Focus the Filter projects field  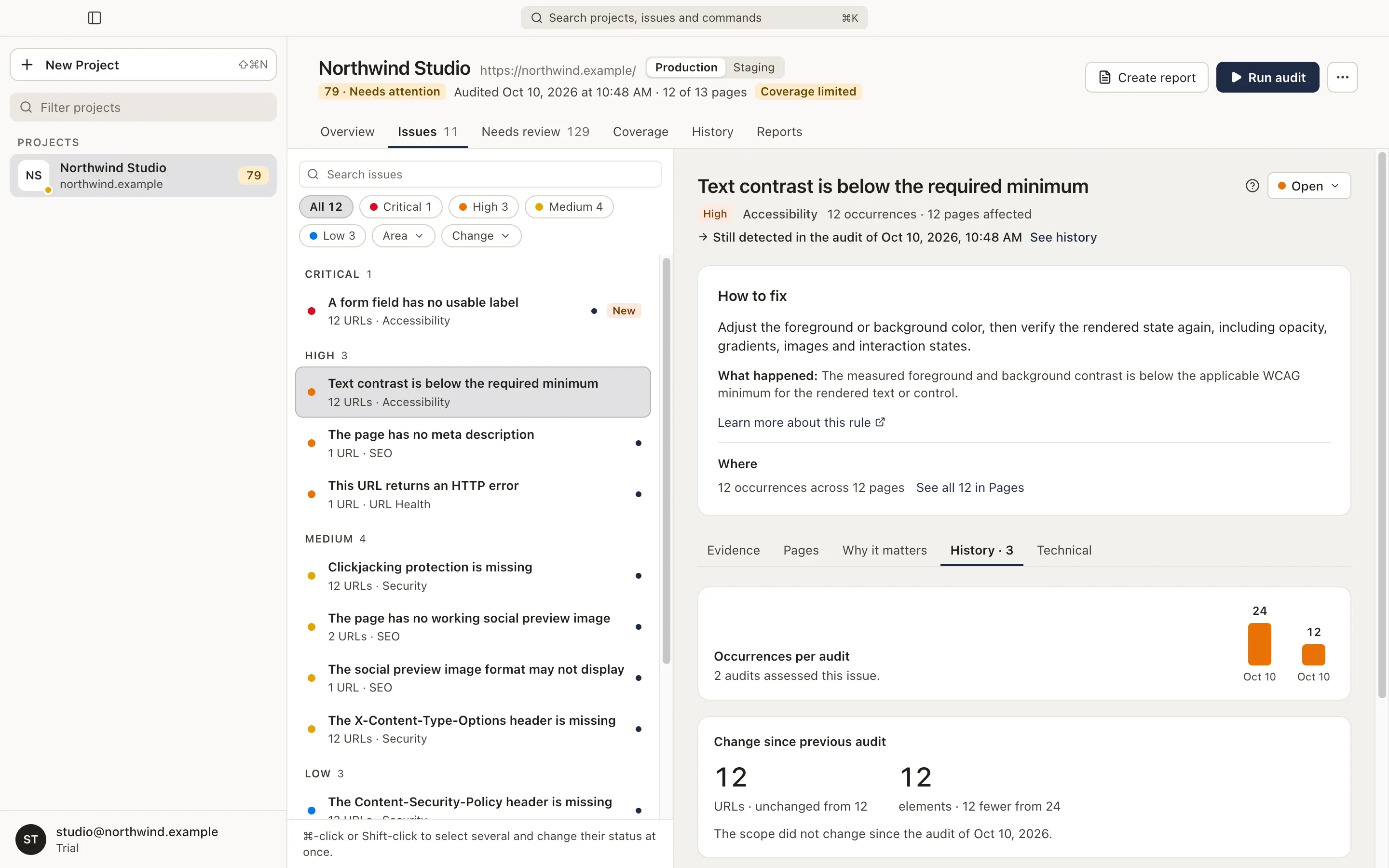pos(143,108)
